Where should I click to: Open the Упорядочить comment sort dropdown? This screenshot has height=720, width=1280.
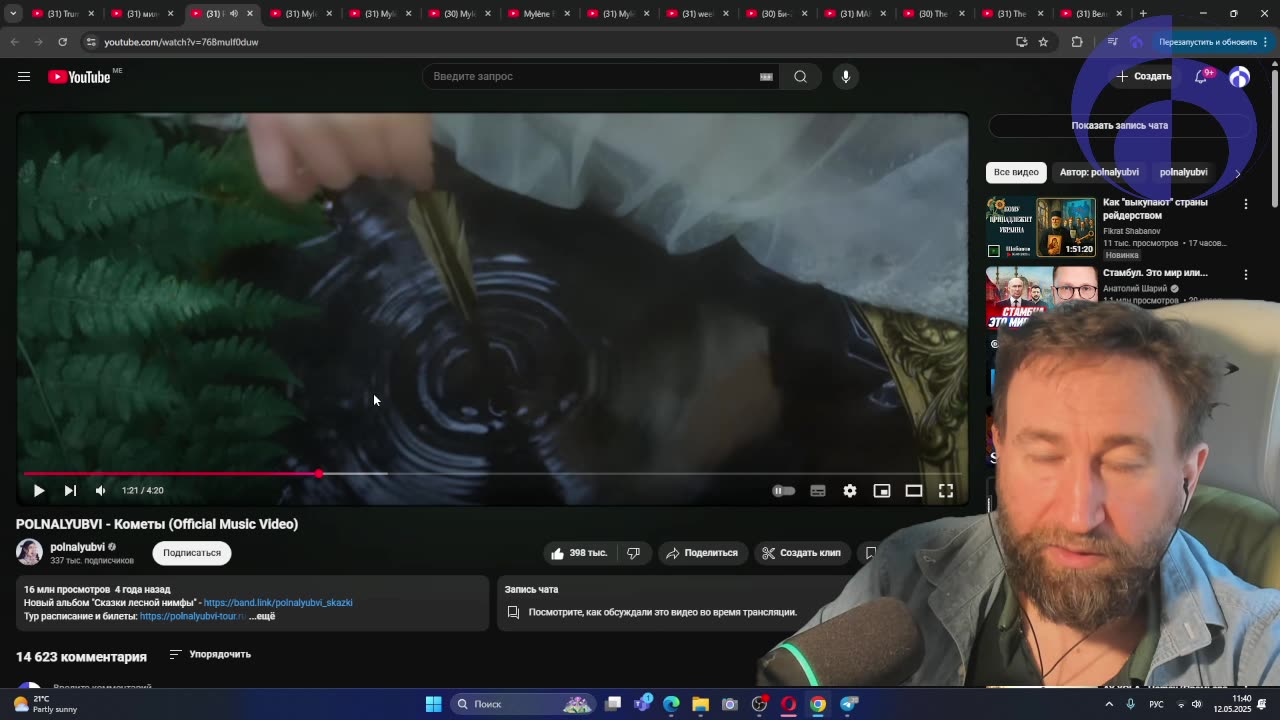(x=210, y=654)
